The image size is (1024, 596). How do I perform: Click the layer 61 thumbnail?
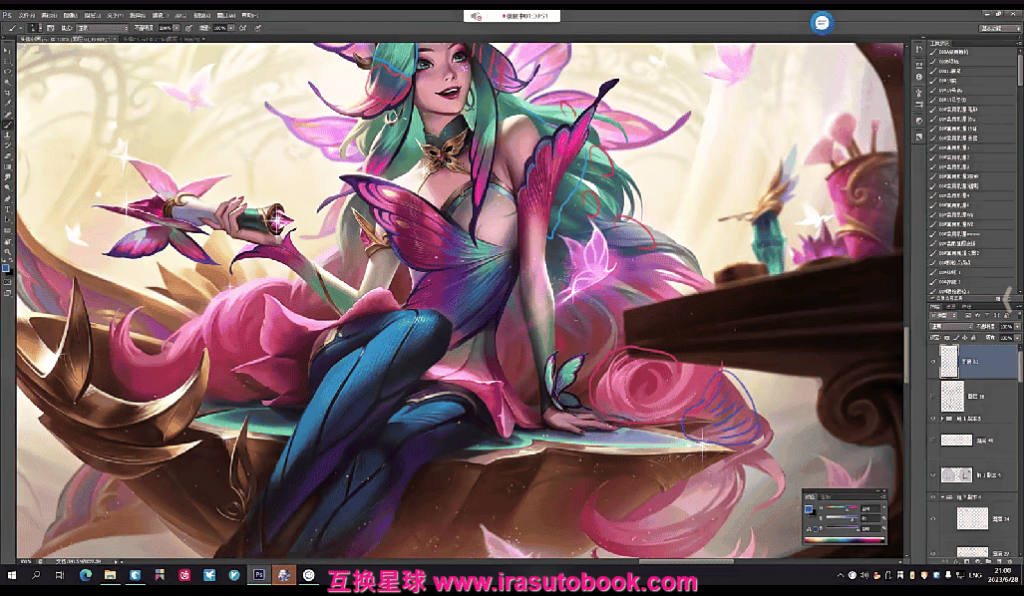pyautogui.click(x=948, y=361)
